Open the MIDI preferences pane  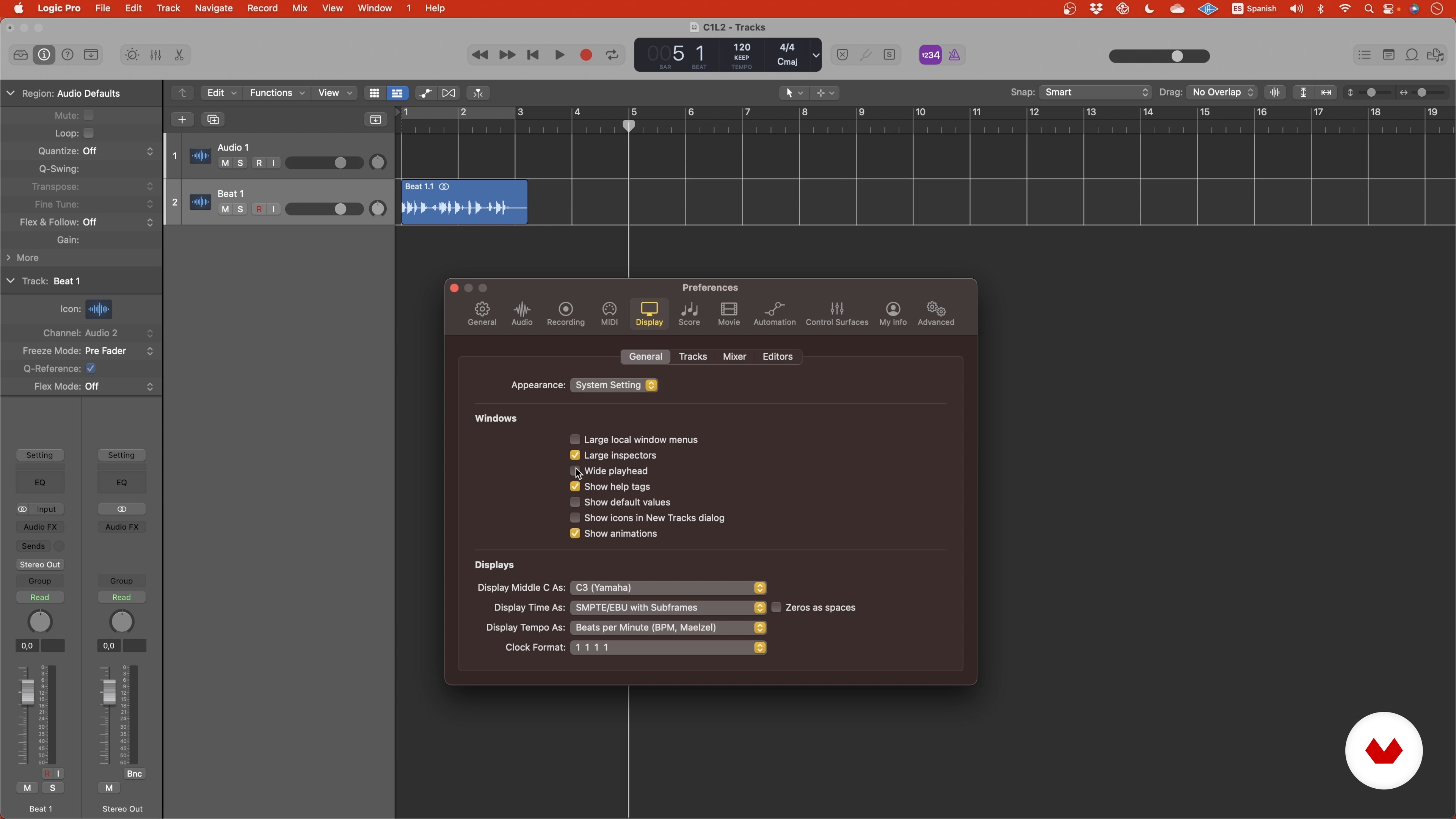[609, 314]
